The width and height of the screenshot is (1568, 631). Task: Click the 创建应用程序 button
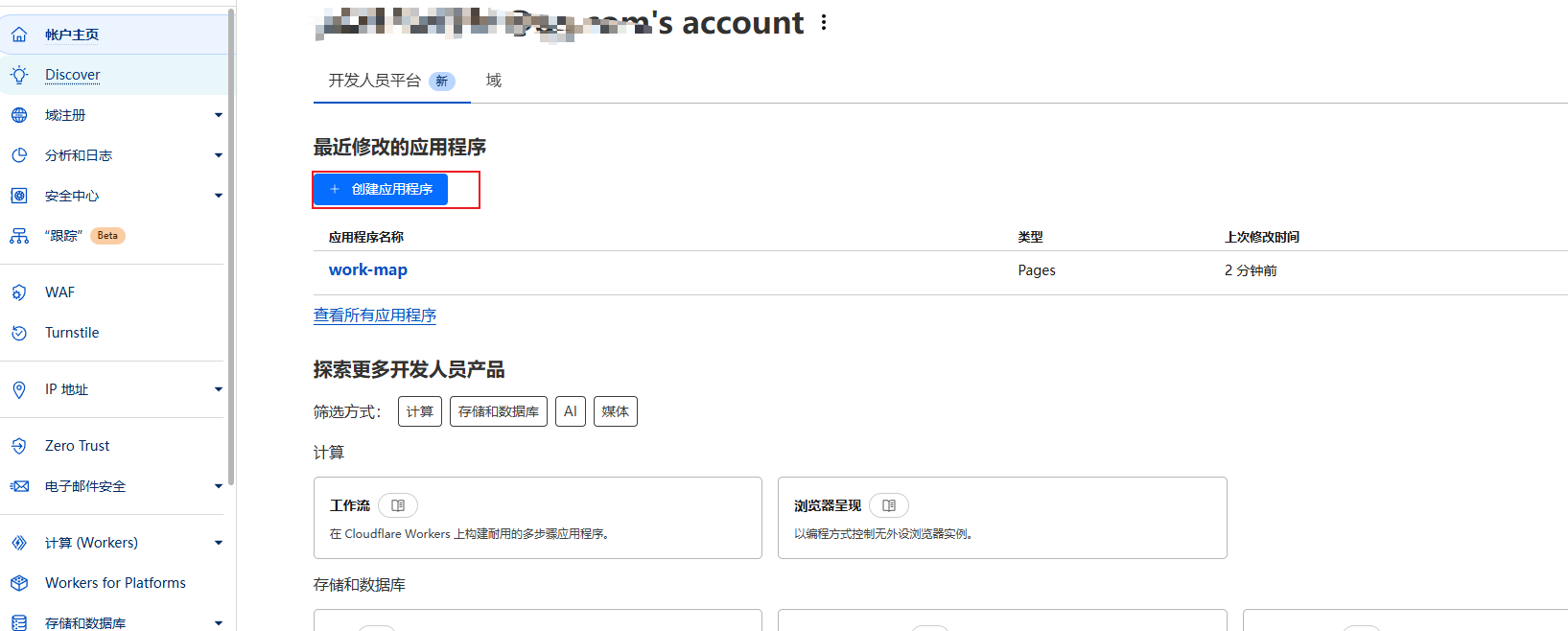[x=381, y=189]
